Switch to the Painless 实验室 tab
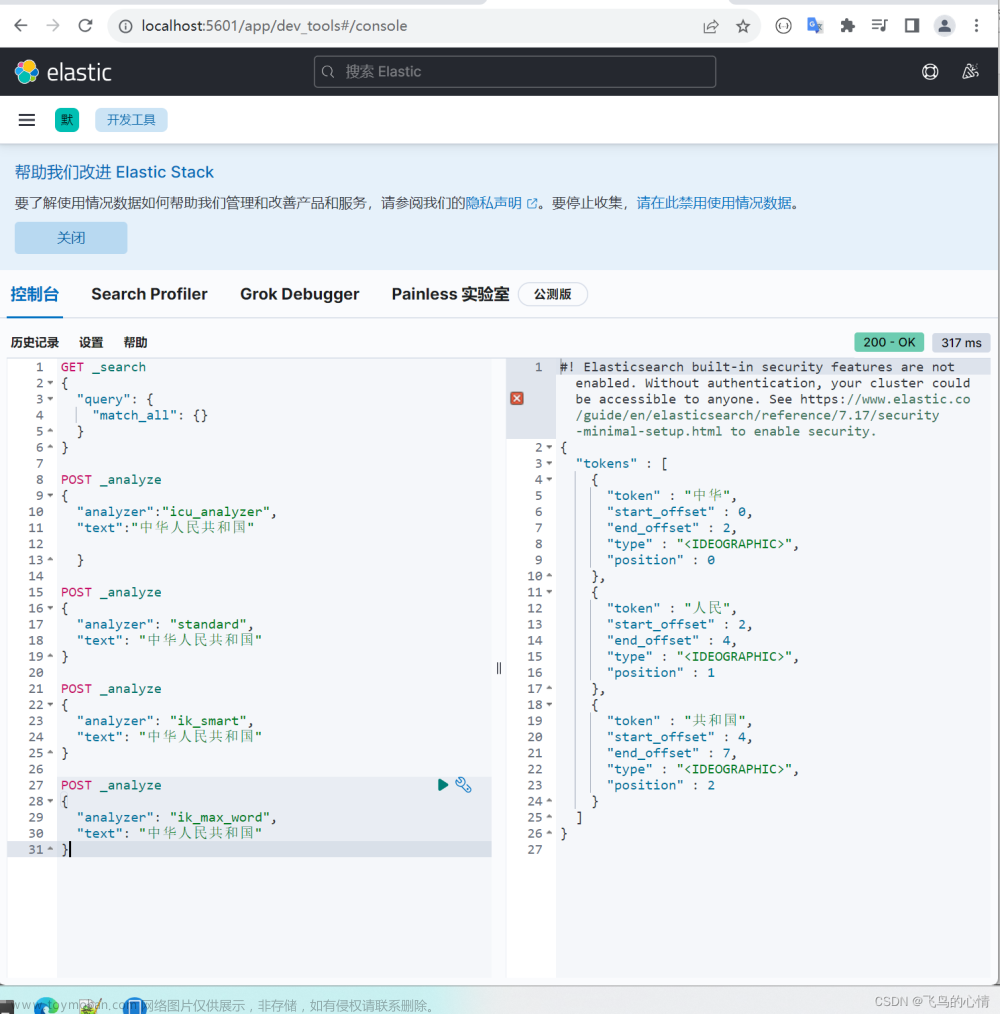The width and height of the screenshot is (1000, 1014). coord(450,294)
